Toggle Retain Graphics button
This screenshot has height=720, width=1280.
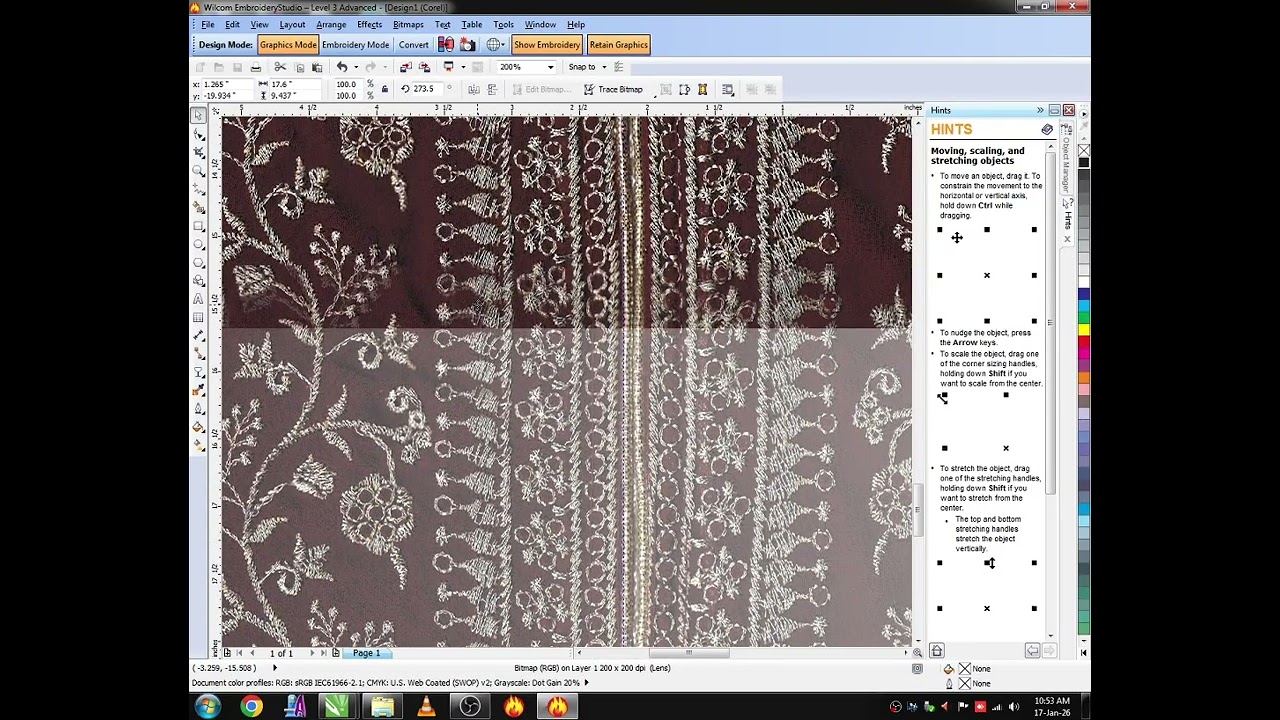pos(618,44)
